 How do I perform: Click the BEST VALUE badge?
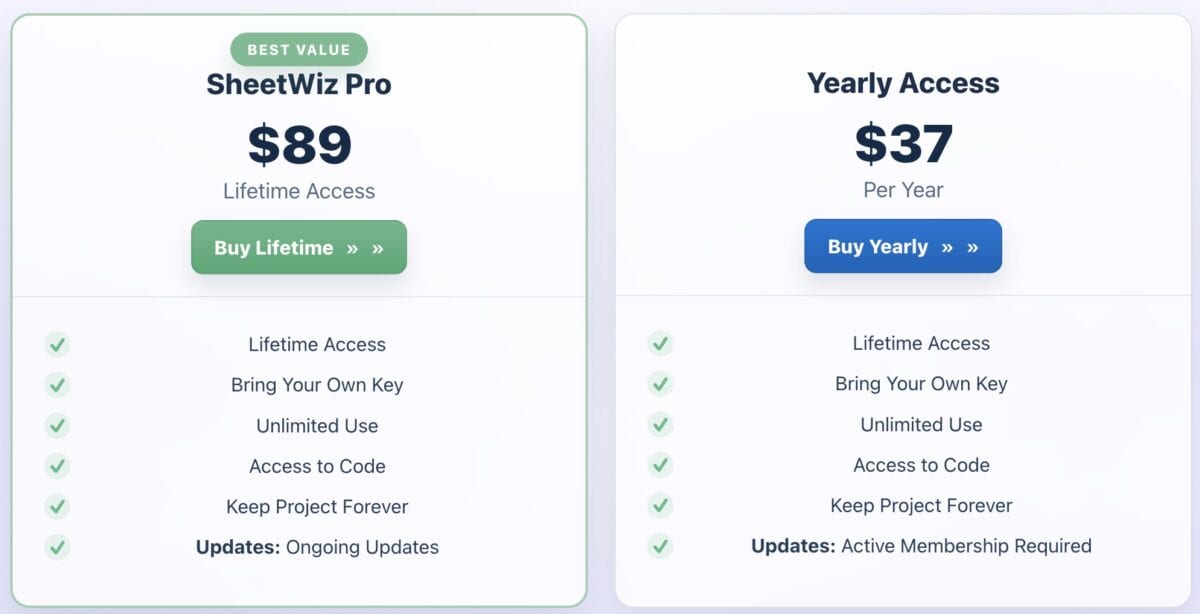pos(299,49)
